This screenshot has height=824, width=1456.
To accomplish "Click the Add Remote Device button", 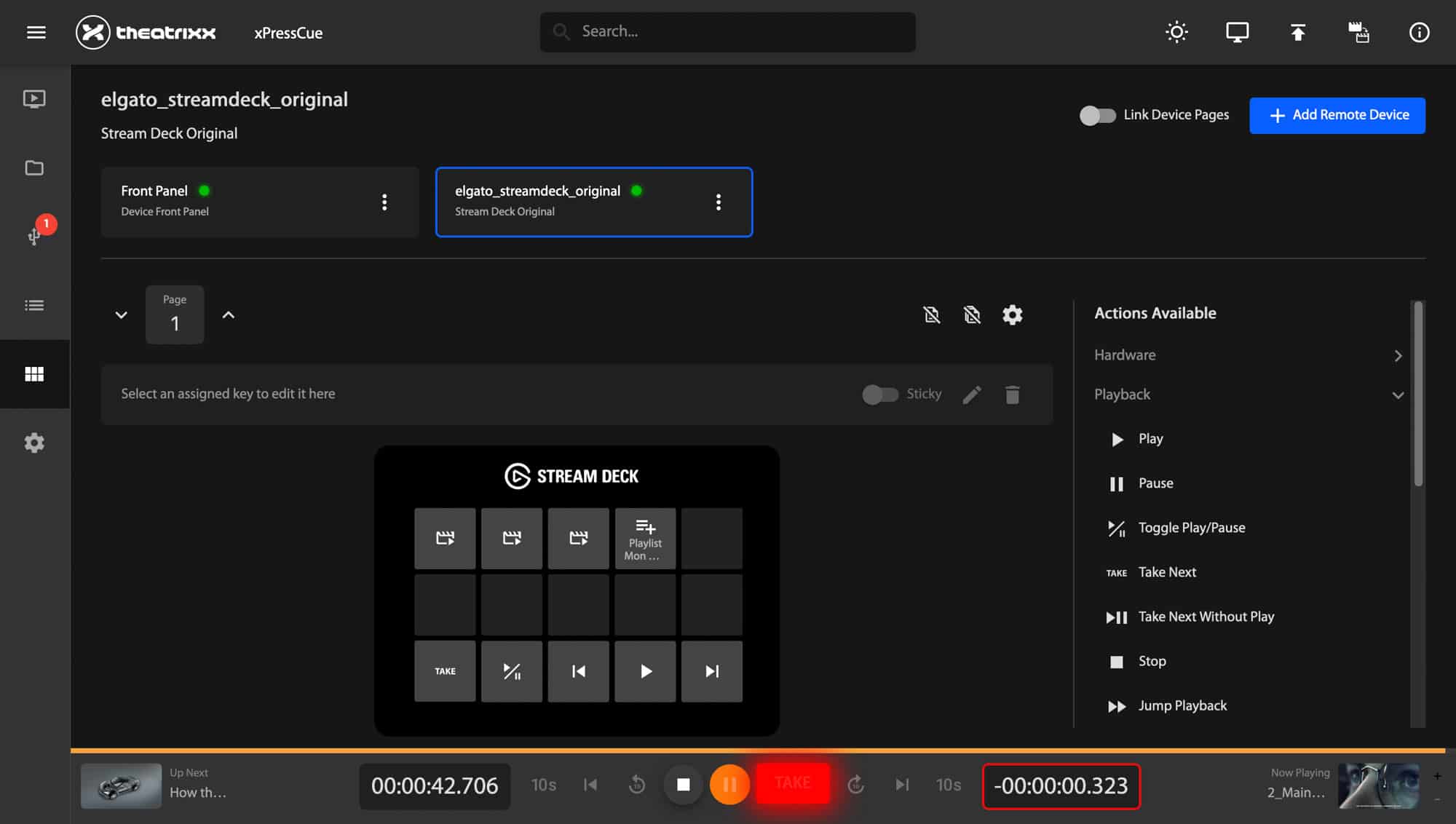I will tap(1337, 115).
